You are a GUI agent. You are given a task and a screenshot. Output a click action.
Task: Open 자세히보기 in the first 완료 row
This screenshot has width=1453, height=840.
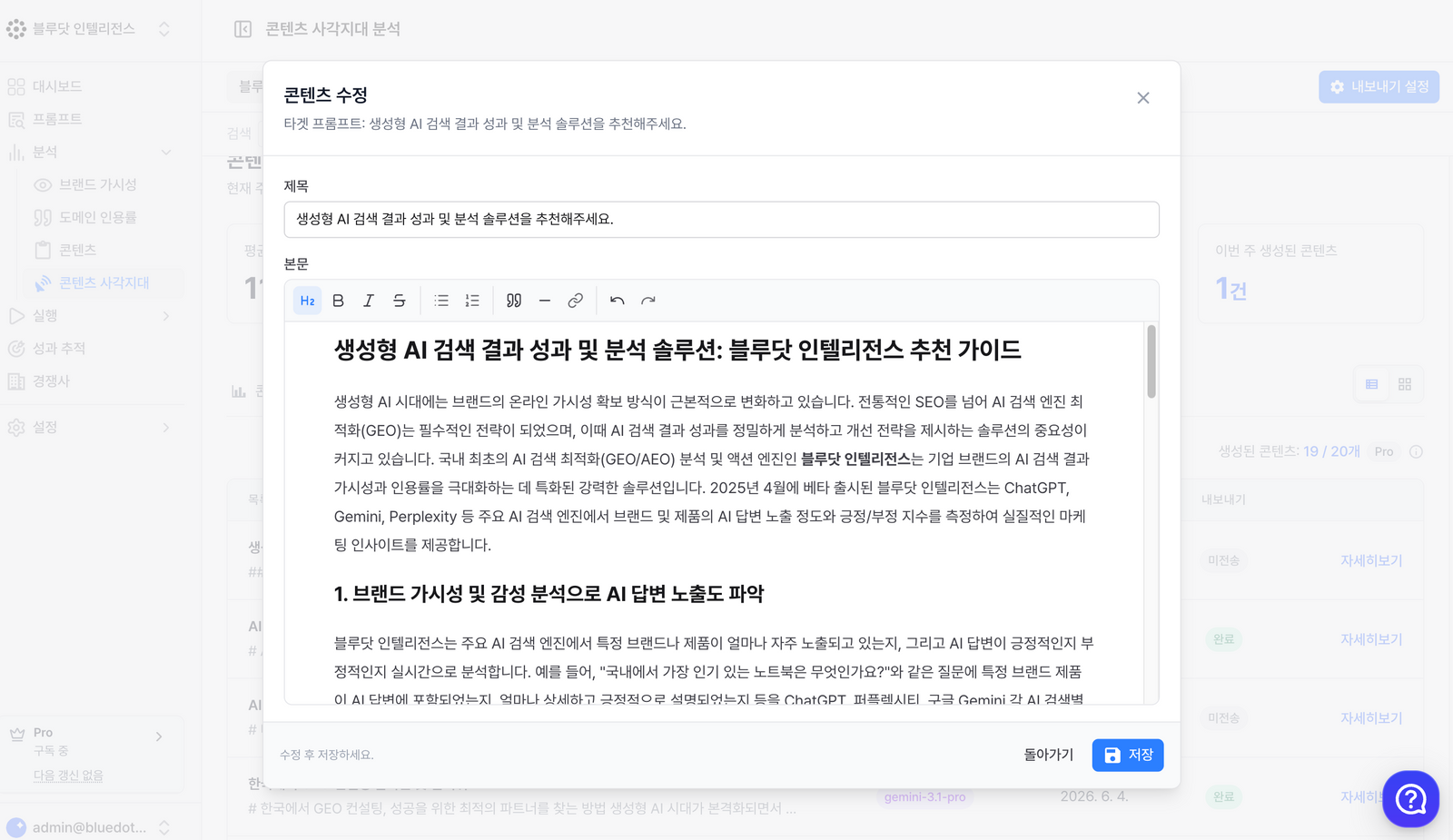[1371, 639]
